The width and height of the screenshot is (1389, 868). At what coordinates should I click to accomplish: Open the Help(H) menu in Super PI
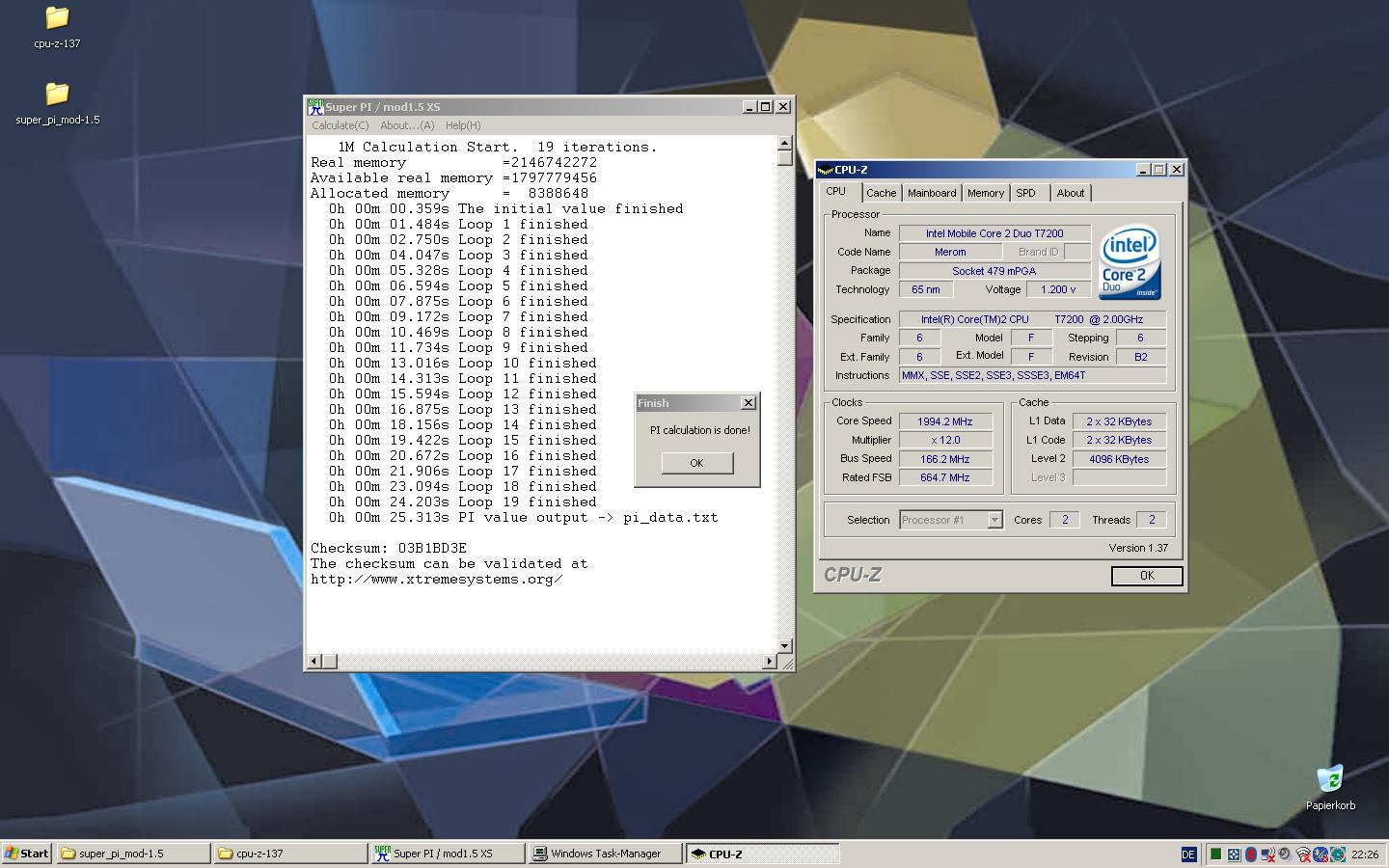(x=463, y=125)
